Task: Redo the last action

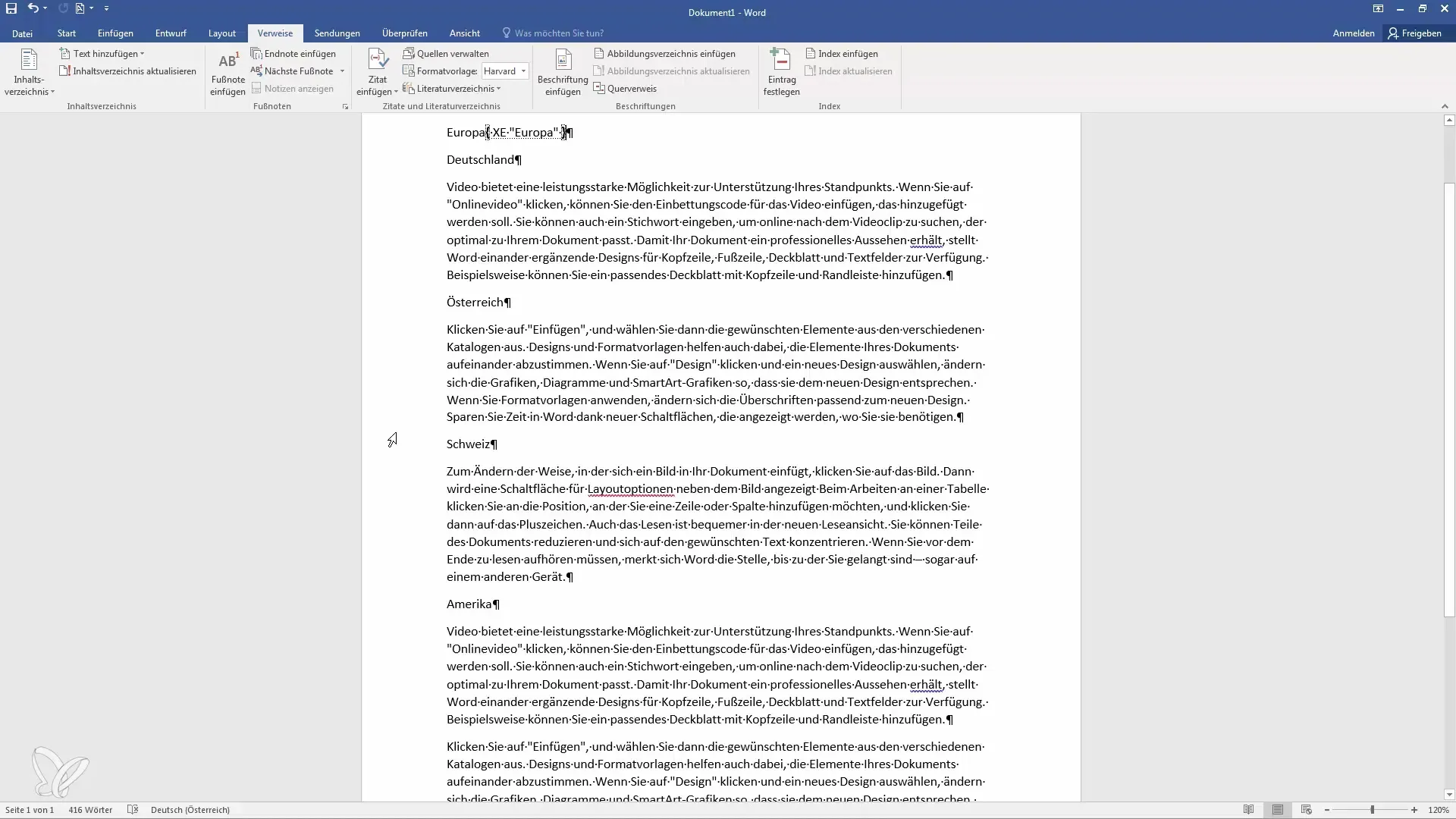Action: coord(63,8)
